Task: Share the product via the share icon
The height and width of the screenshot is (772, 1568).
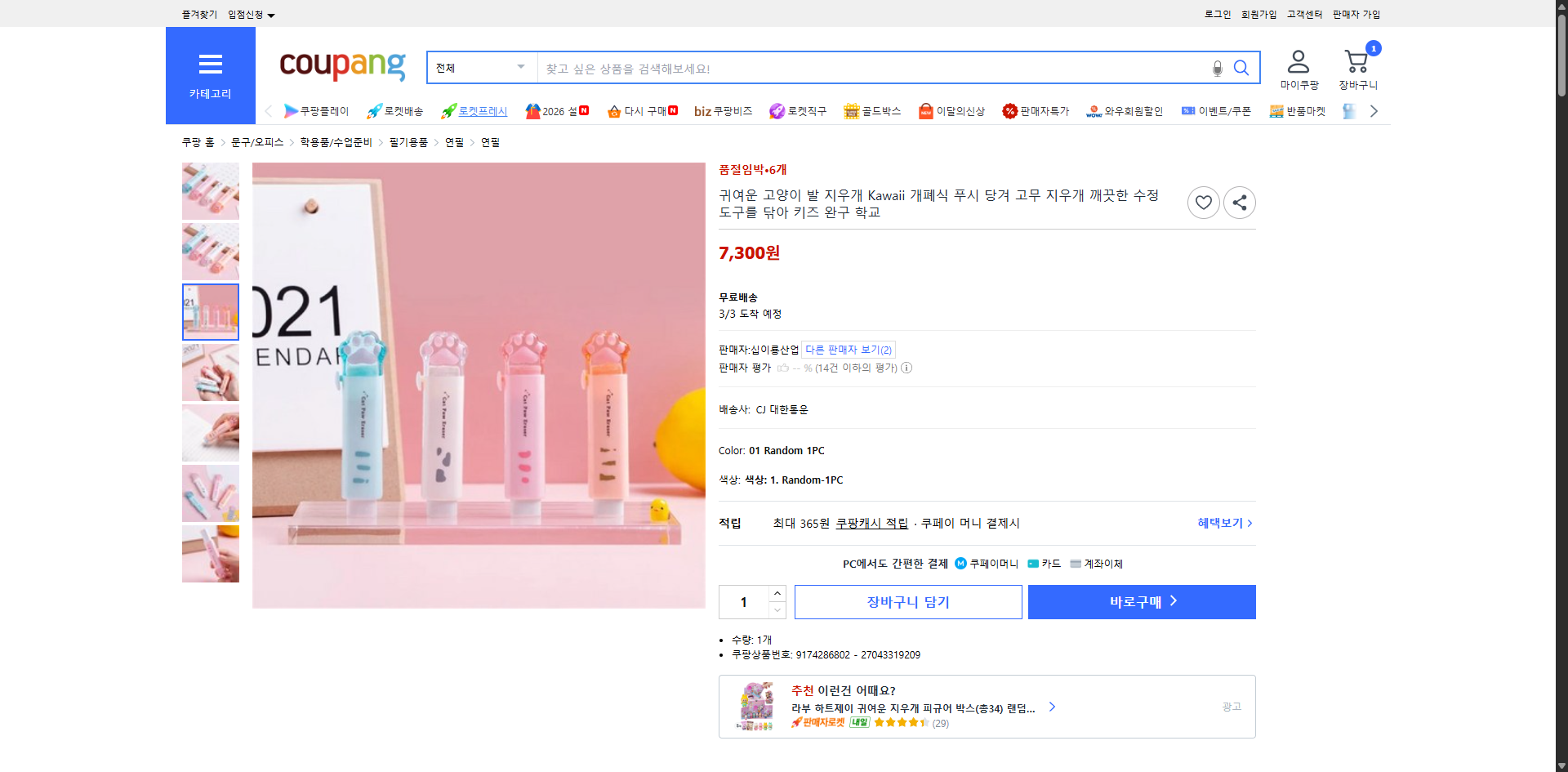Action: tap(1239, 202)
